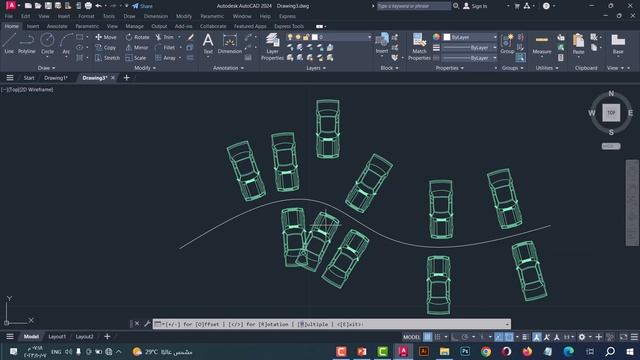Click the Paste tool
640x360 pixels.
(x=578, y=44)
